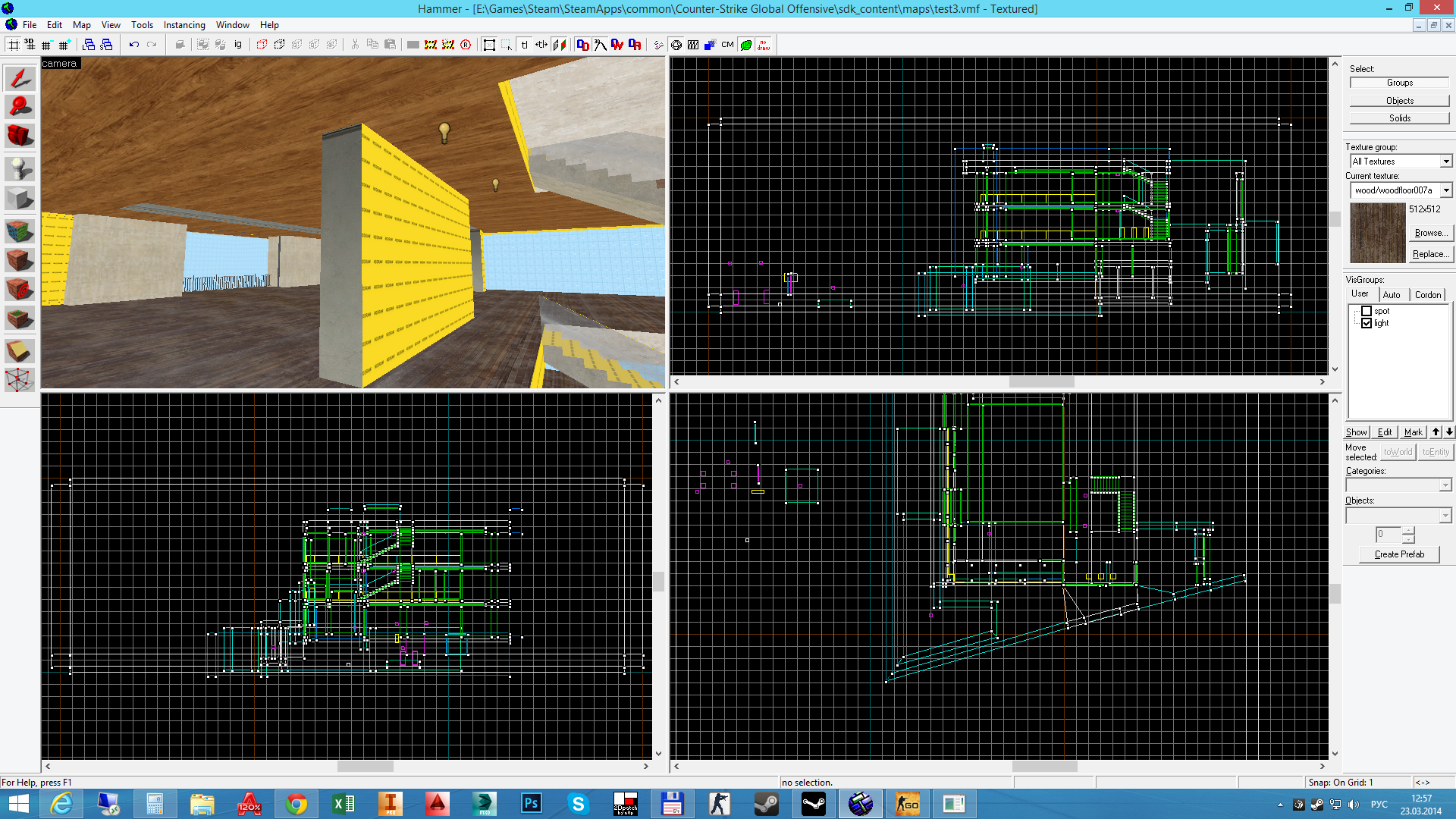Screen dimensions: 1456x819
Task: Open the Texture group dropdown
Action: click(x=1446, y=162)
